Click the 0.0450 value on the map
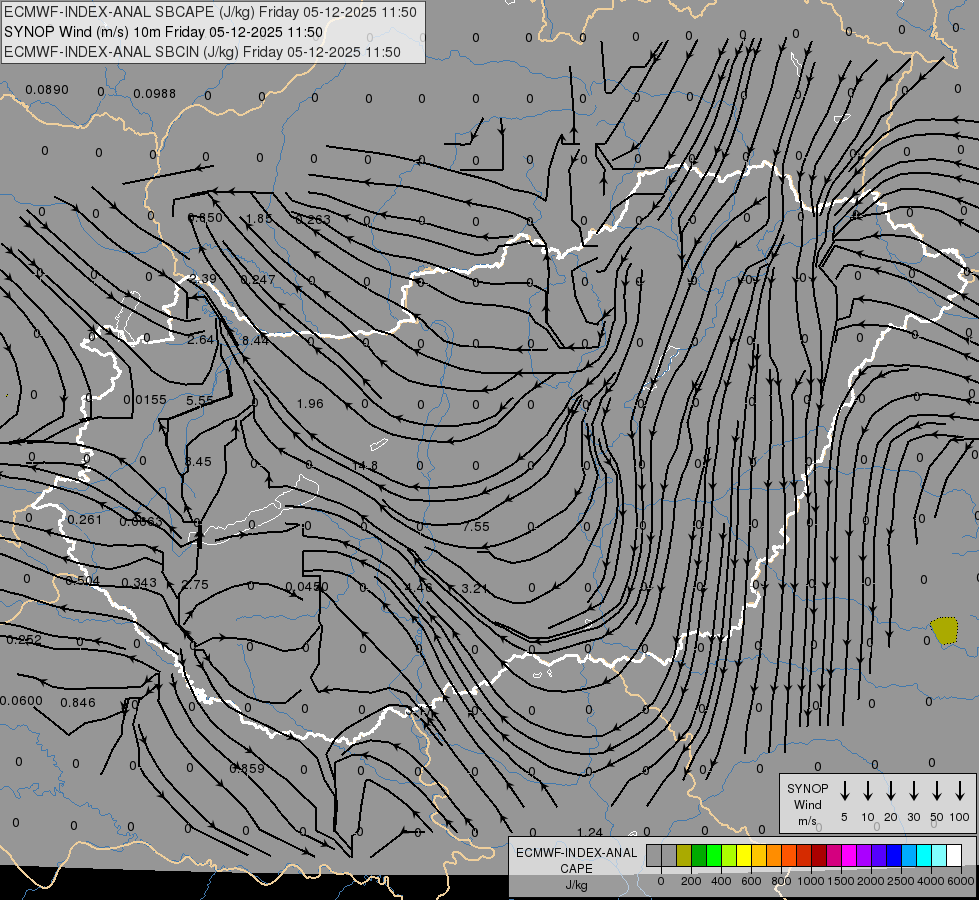The width and height of the screenshot is (979, 900). [x=307, y=587]
